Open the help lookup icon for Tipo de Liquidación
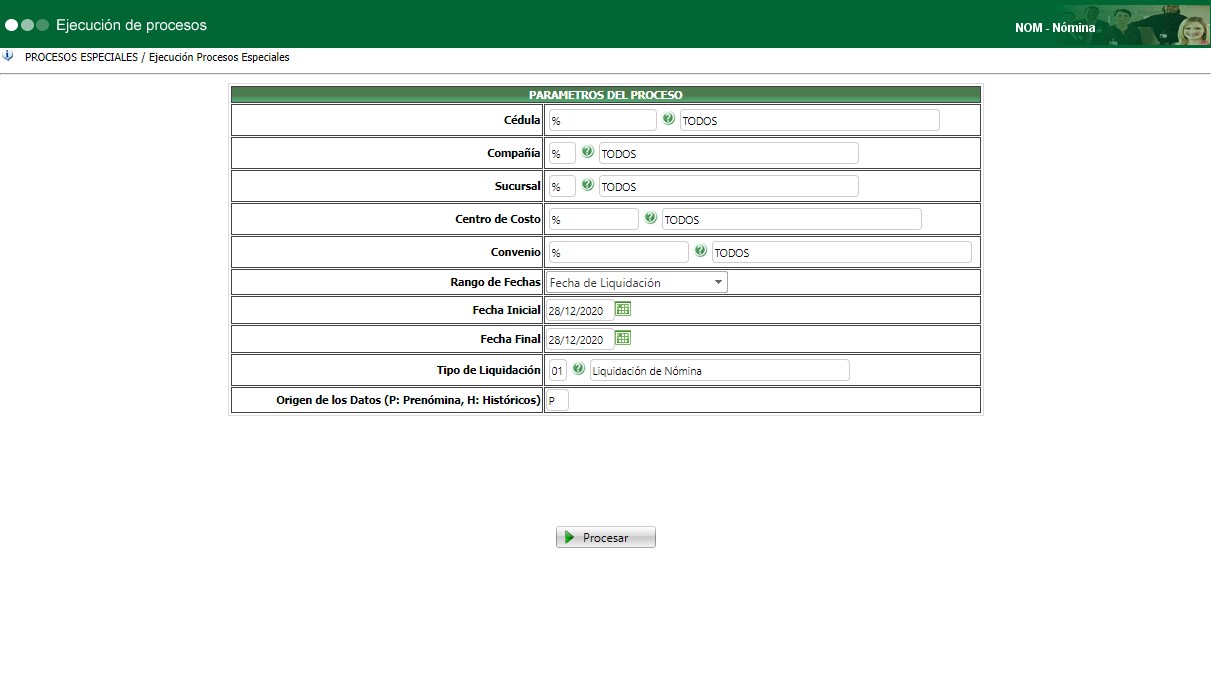This screenshot has width=1211, height=691. pos(579,369)
